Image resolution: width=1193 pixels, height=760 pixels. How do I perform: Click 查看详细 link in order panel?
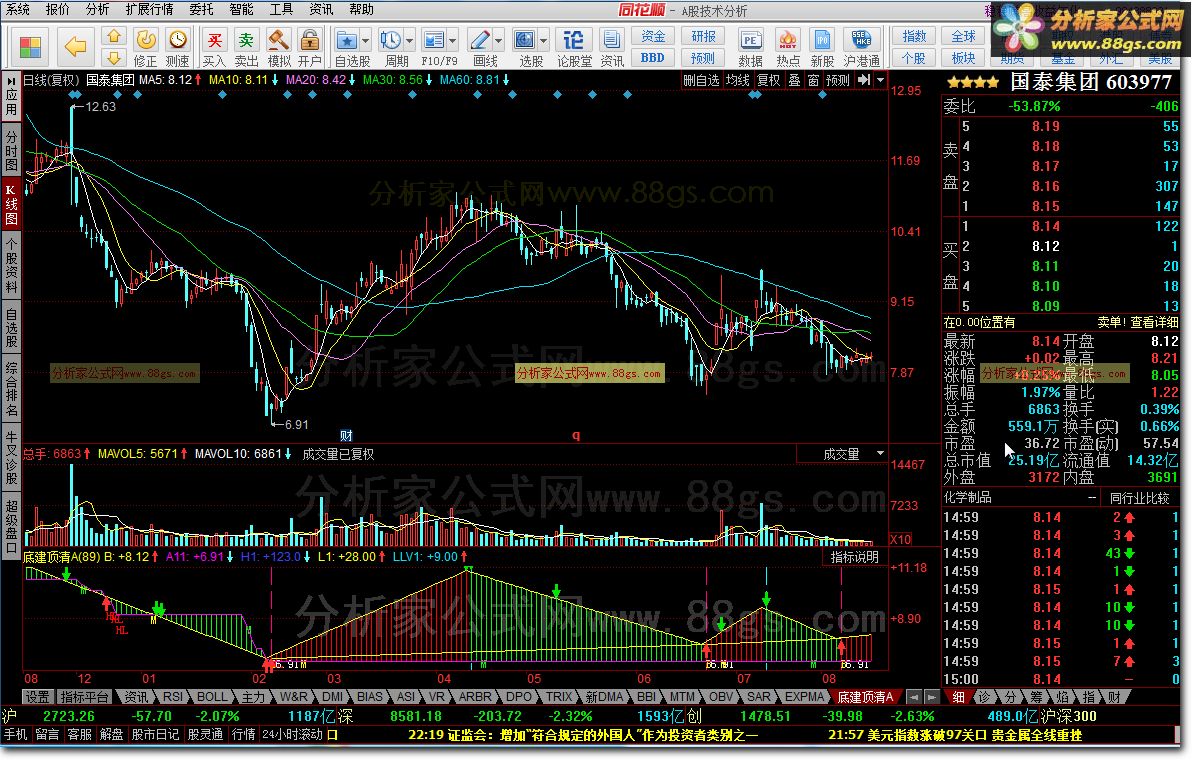pyautogui.click(x=1154, y=323)
